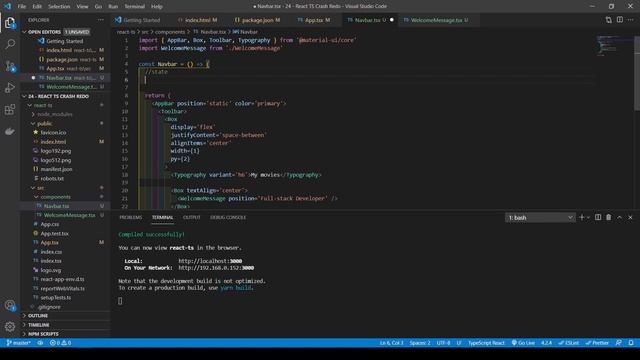Screen dimensions: 640x360
Task: Open errors and warnings counter
Action: 60,343
